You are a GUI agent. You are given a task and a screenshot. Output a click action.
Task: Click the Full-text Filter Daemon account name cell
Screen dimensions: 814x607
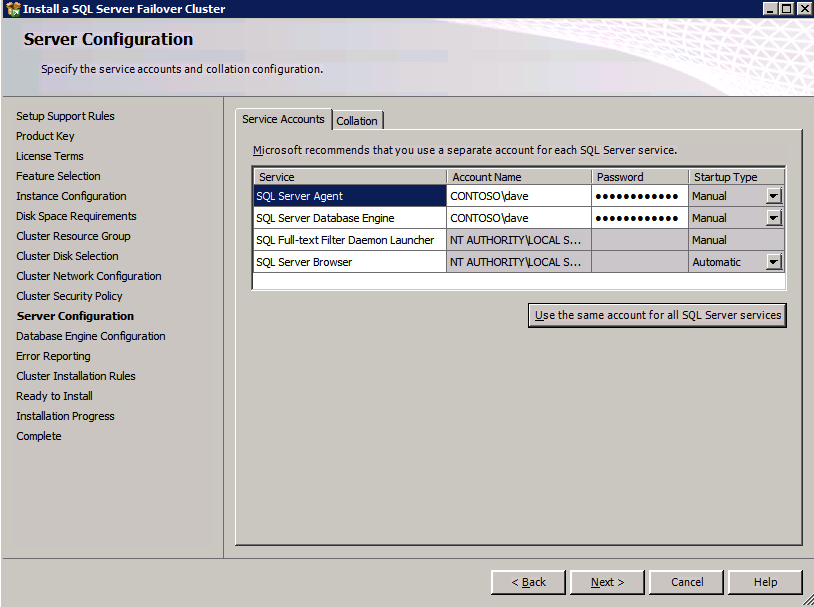coord(519,240)
